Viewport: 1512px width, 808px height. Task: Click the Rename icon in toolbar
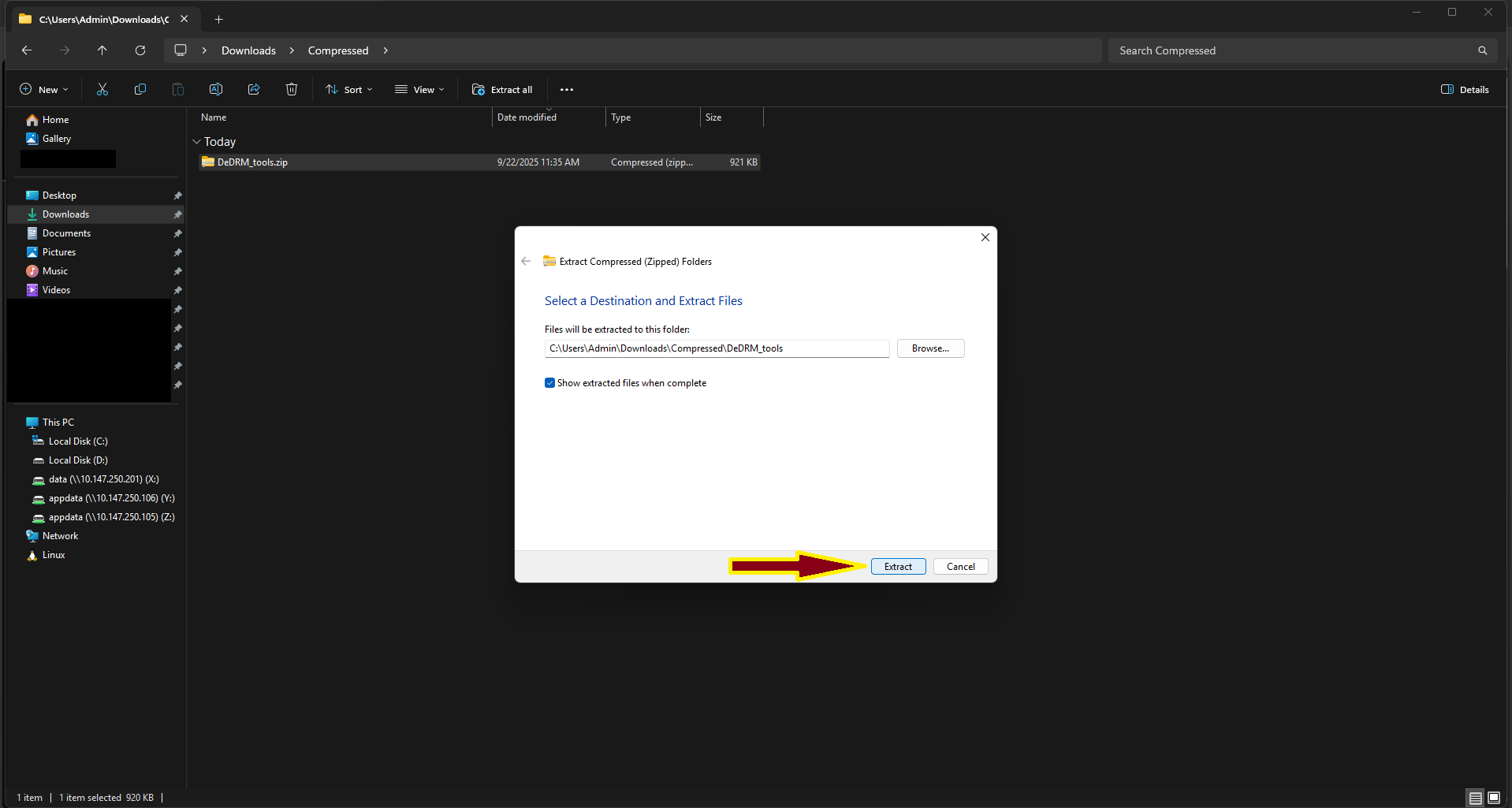tap(216, 90)
